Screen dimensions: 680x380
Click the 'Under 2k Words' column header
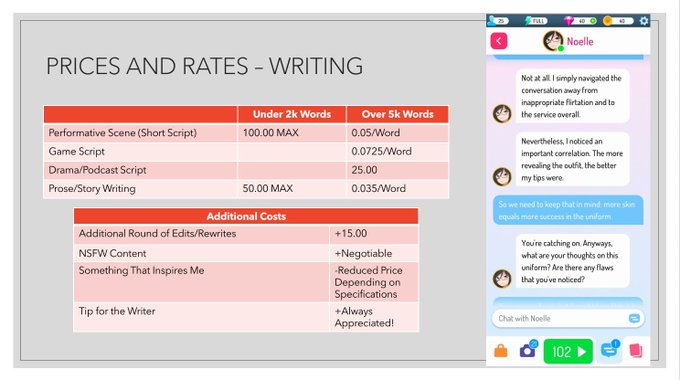click(292, 114)
